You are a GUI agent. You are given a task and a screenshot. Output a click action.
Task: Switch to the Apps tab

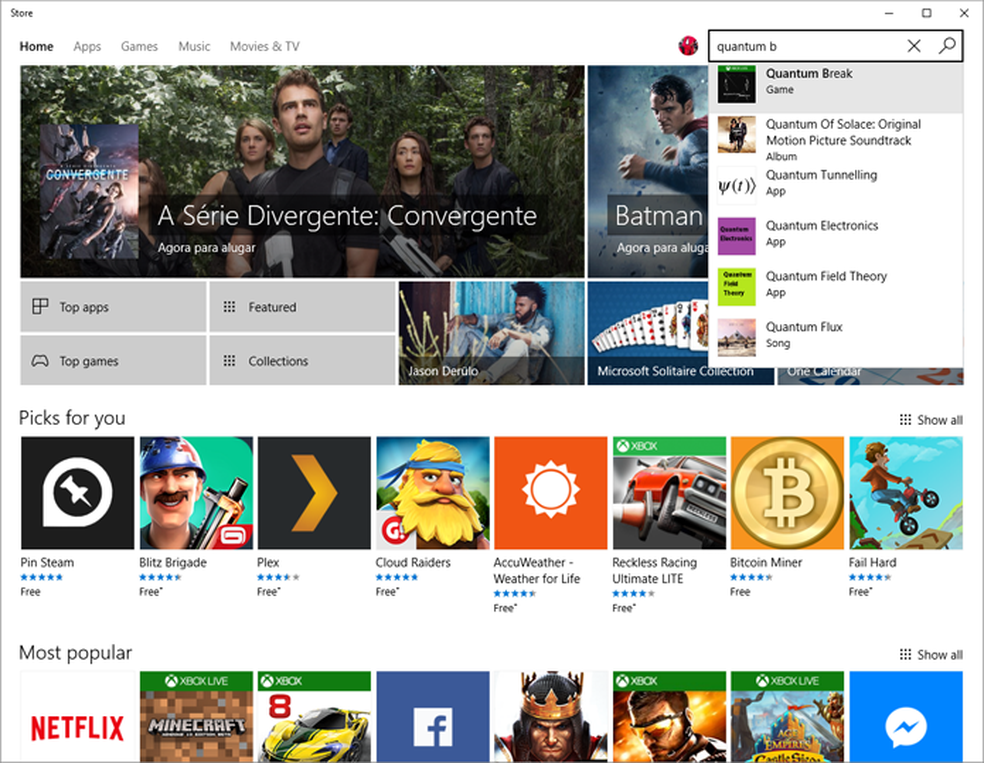click(x=87, y=46)
